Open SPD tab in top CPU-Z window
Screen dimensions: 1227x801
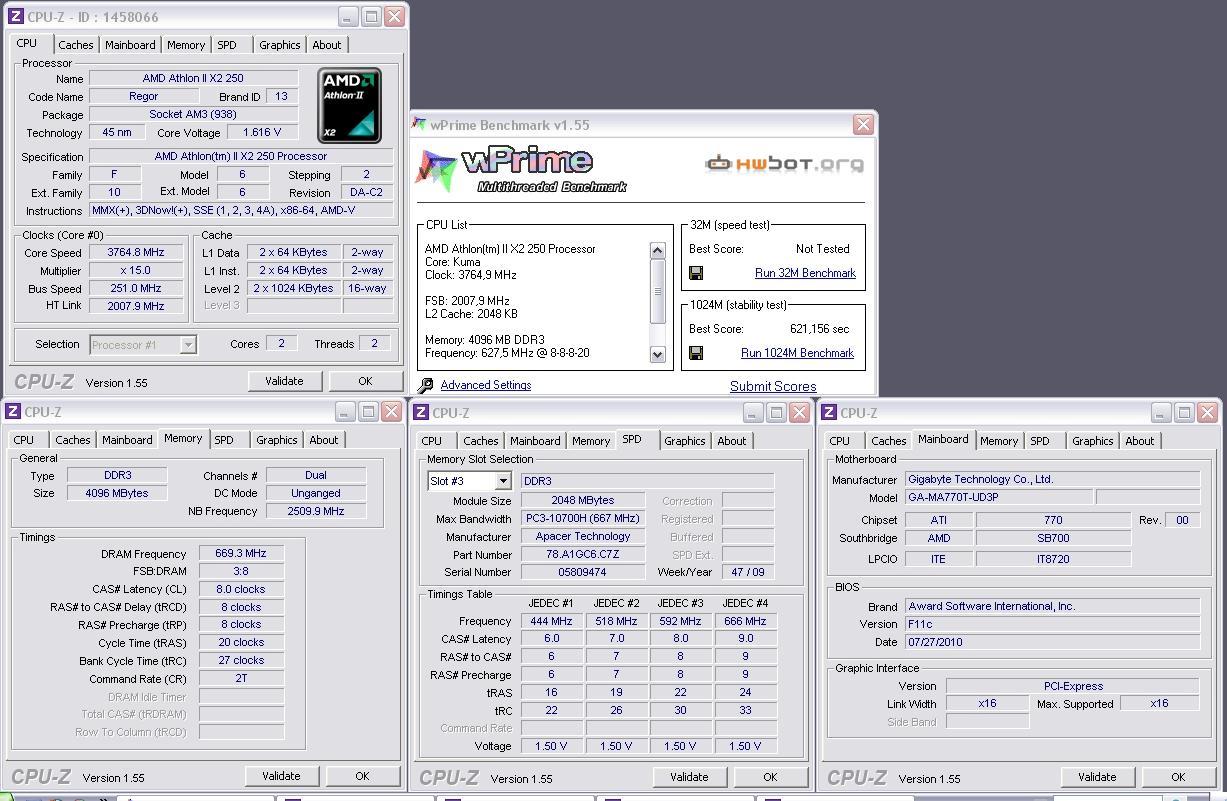227,45
